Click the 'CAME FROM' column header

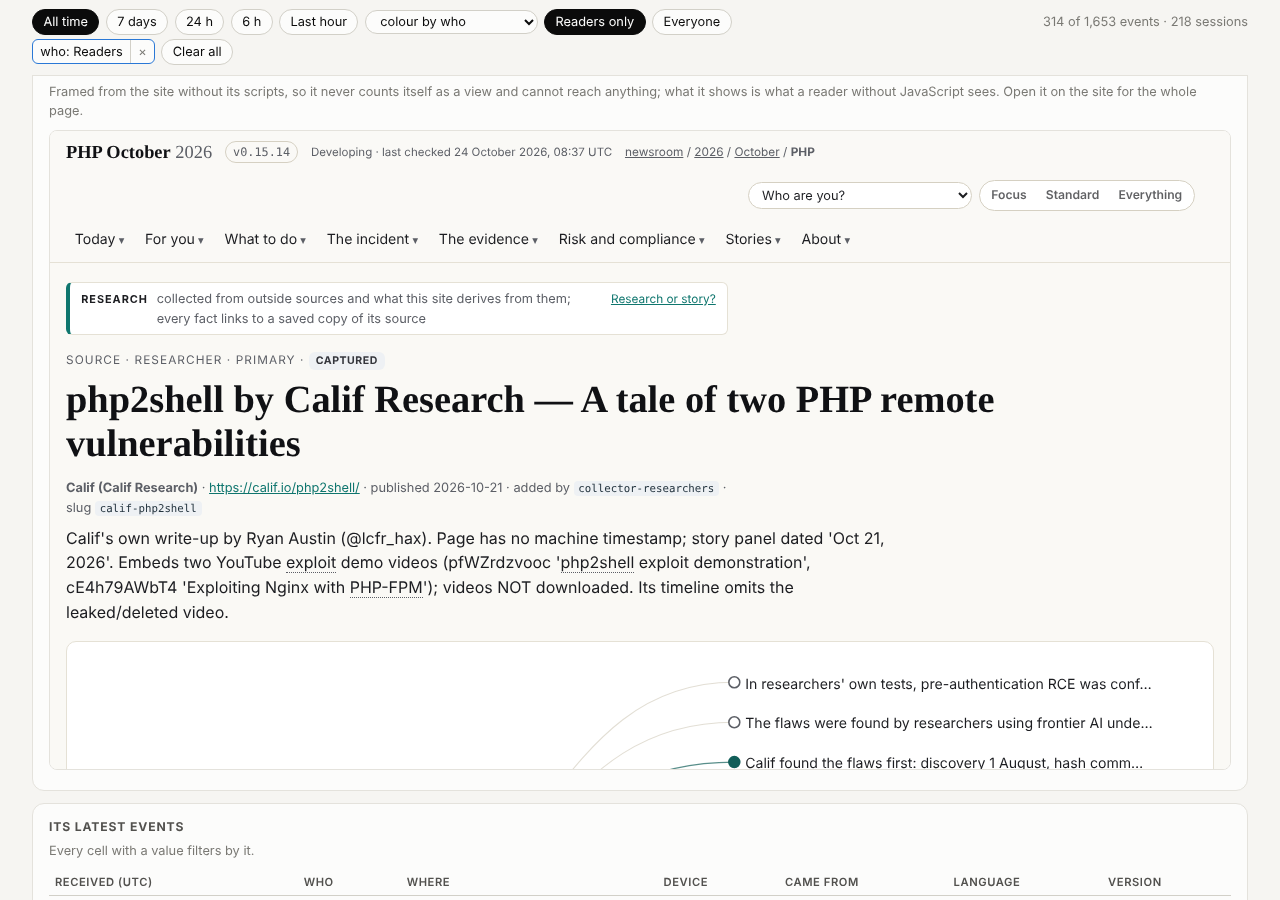point(822,882)
